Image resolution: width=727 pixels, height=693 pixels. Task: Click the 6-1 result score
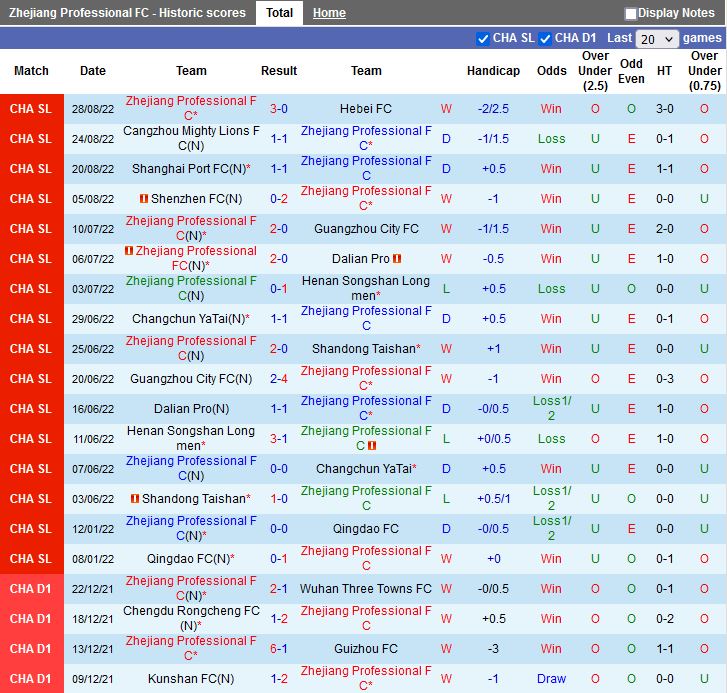click(x=279, y=649)
